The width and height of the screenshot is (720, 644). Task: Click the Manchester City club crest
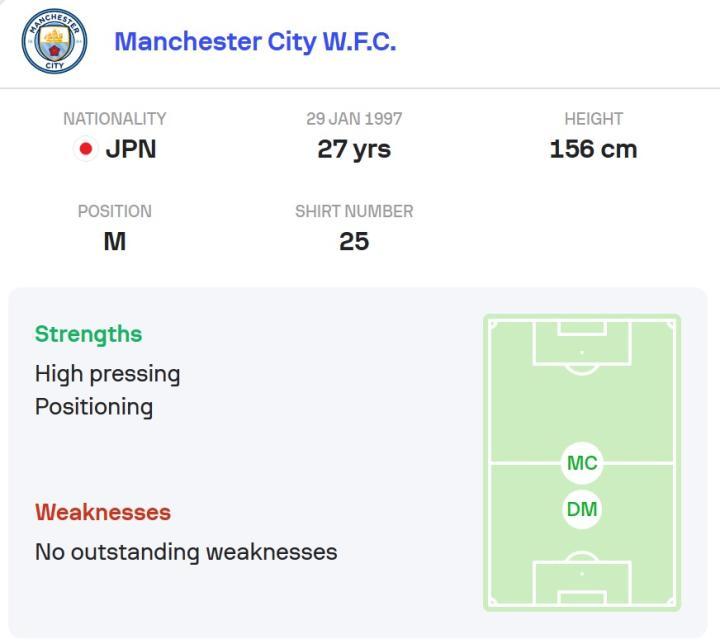tap(54, 41)
